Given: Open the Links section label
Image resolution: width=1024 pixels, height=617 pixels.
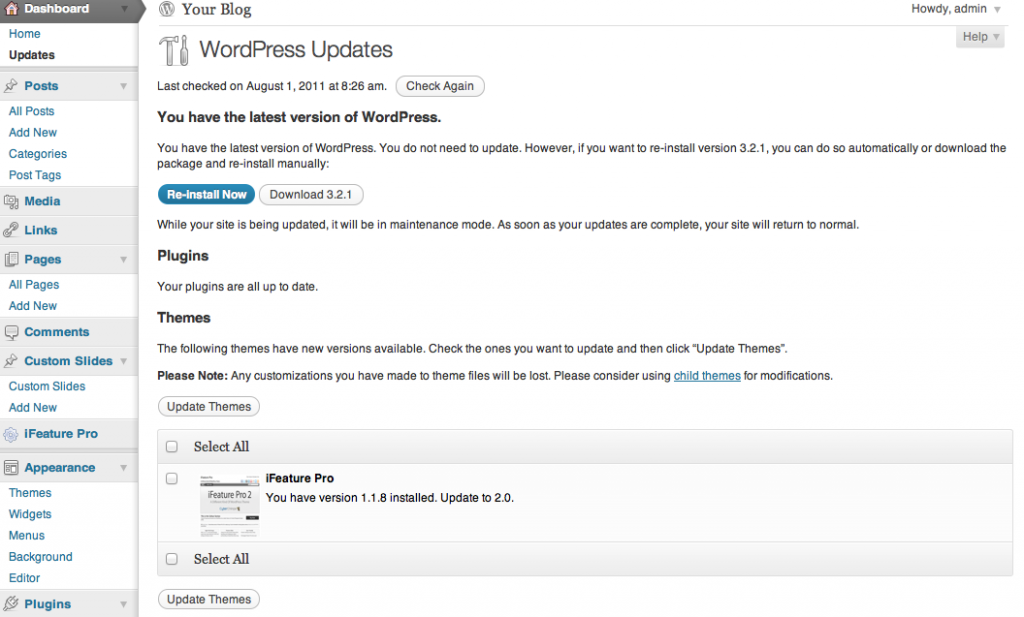Looking at the screenshot, I should coord(40,230).
